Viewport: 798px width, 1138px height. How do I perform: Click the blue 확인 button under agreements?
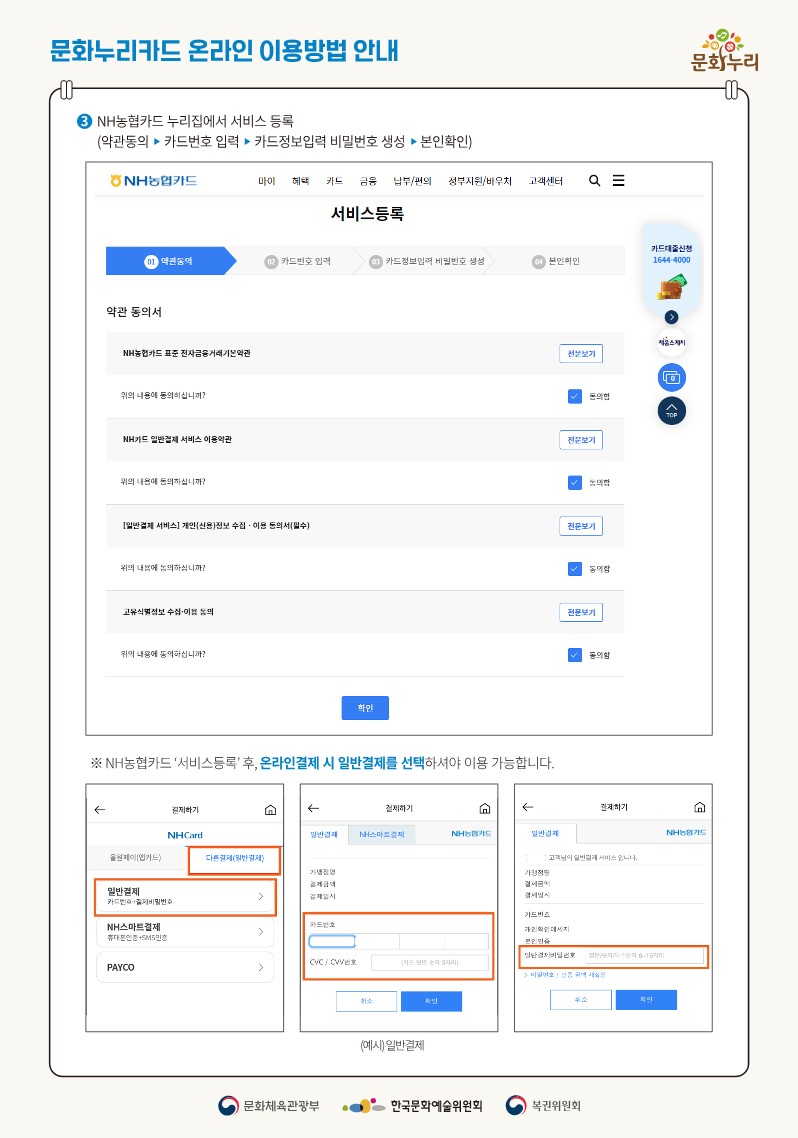click(366, 708)
